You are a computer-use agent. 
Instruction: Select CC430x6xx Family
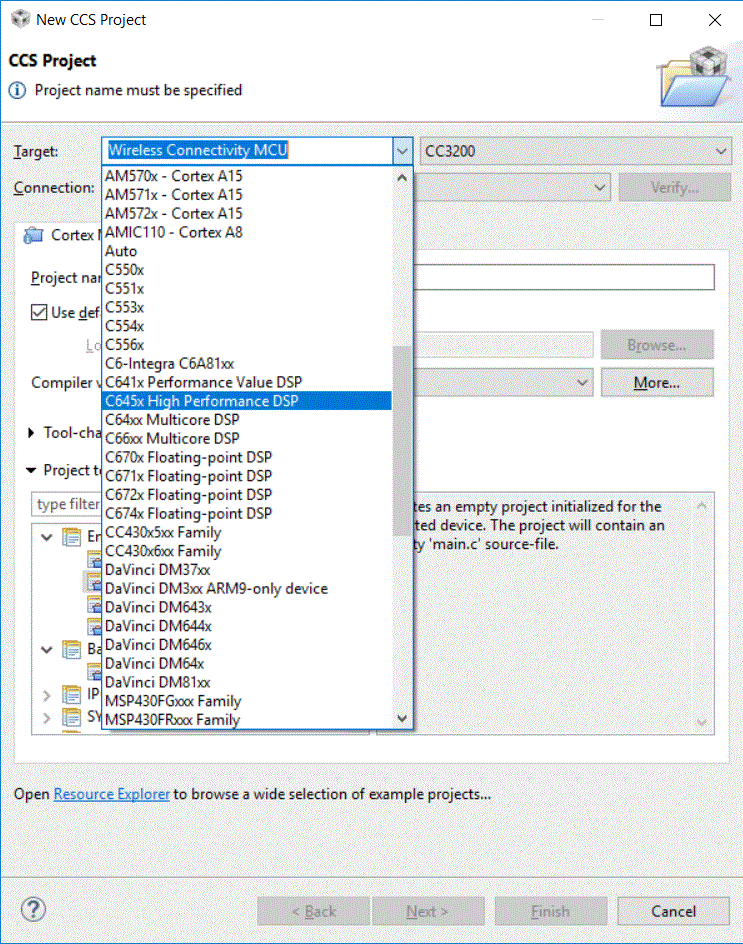pos(247,551)
